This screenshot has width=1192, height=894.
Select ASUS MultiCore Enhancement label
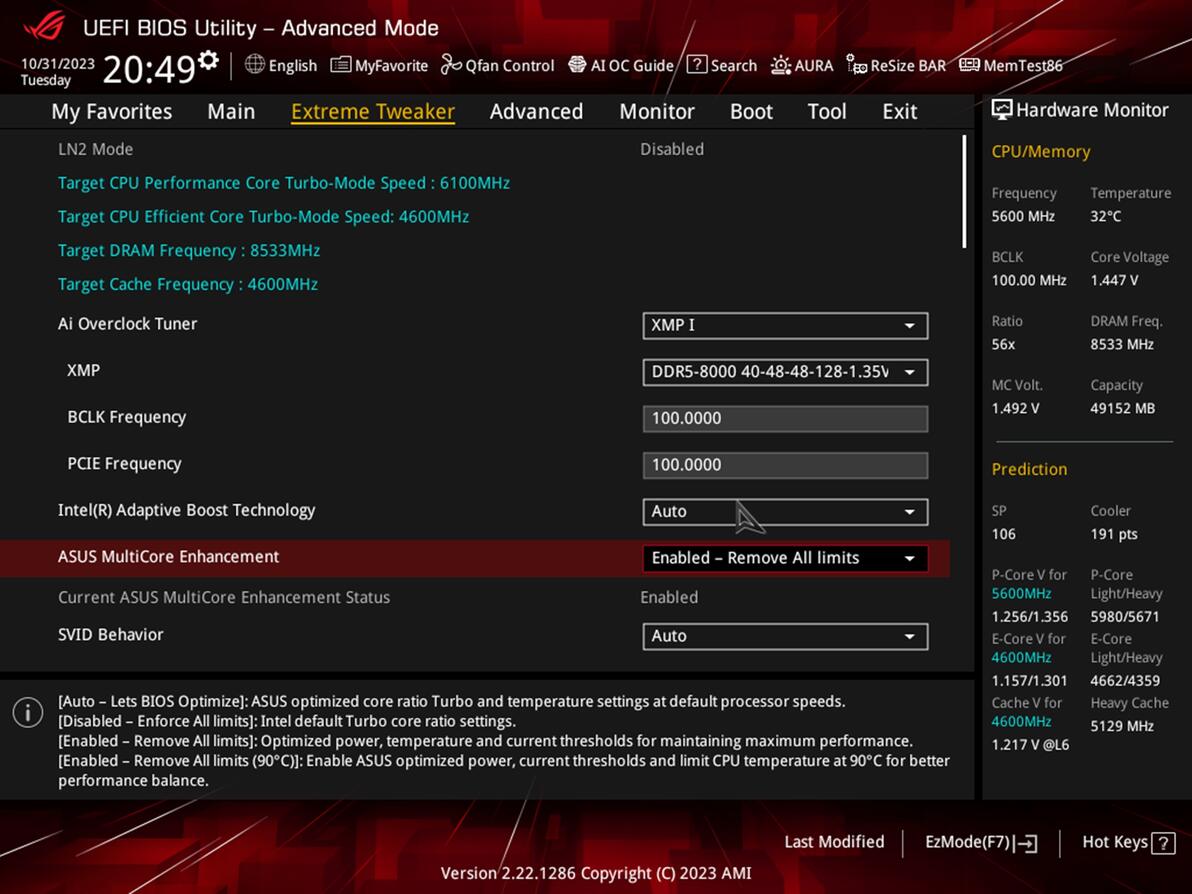coord(168,556)
